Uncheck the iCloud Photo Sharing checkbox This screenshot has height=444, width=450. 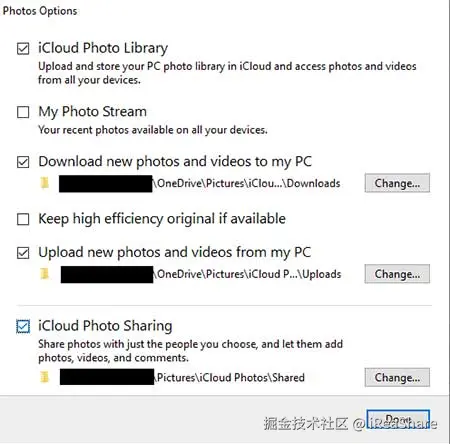[23, 327]
